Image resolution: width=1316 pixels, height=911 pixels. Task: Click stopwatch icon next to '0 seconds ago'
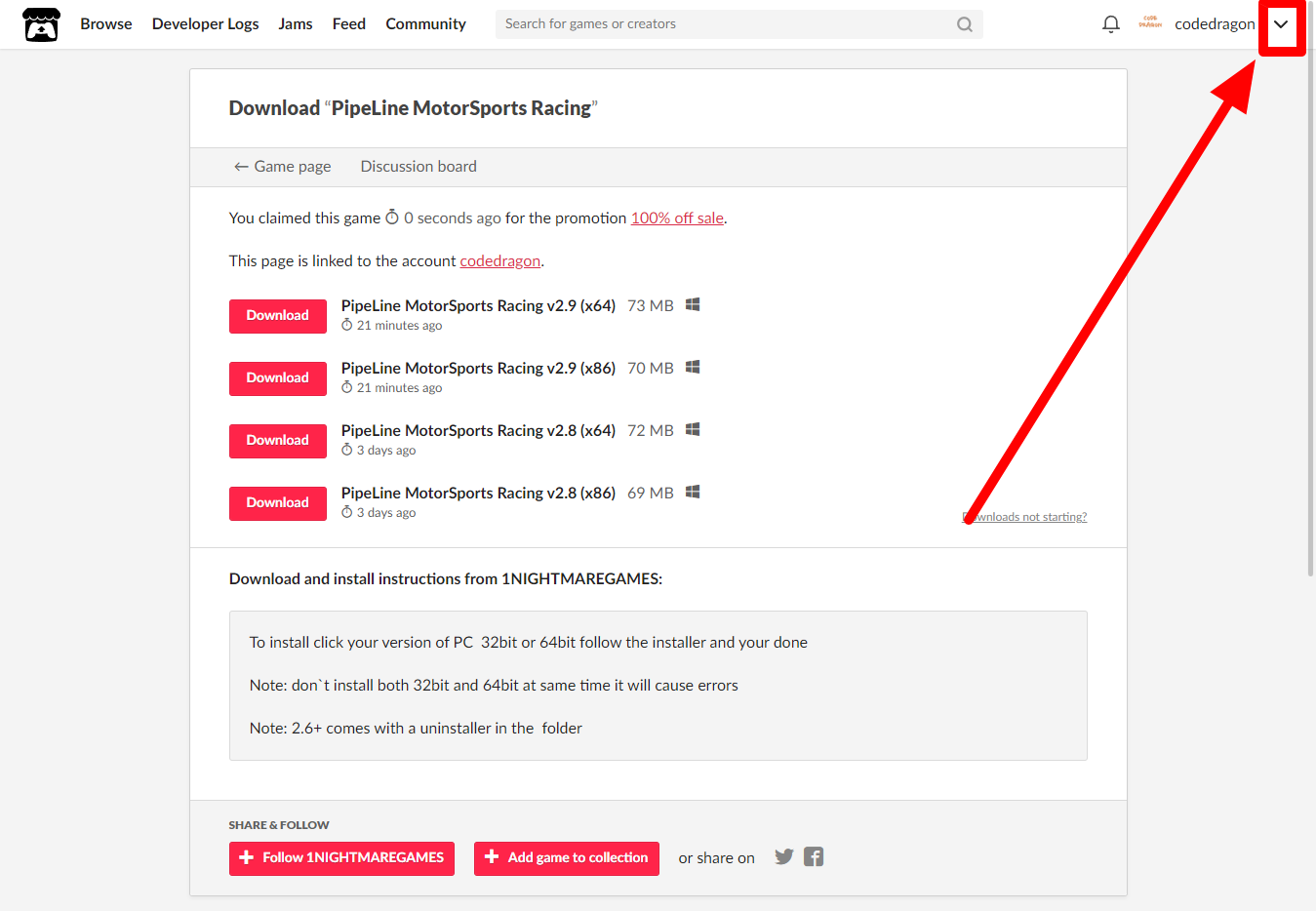[392, 217]
